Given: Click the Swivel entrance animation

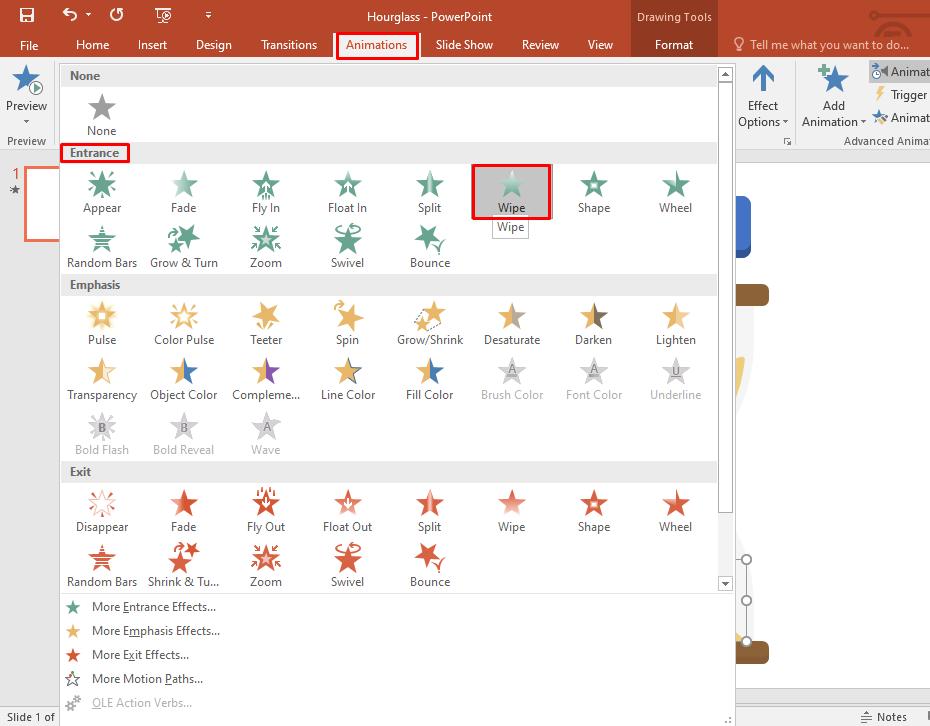Looking at the screenshot, I should click(x=347, y=246).
